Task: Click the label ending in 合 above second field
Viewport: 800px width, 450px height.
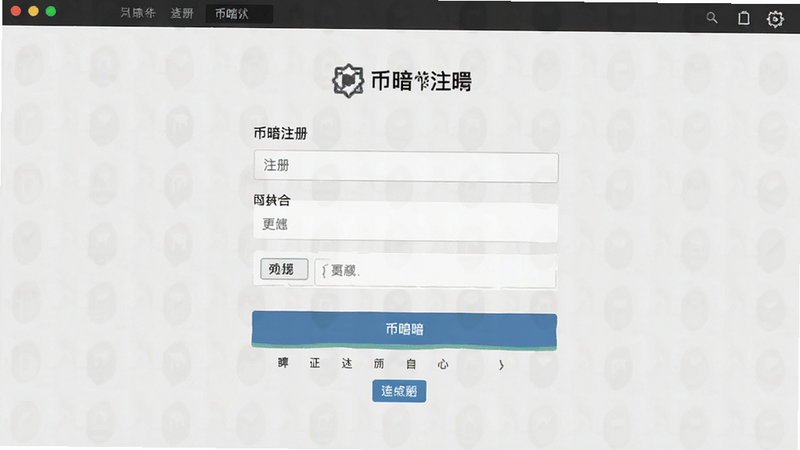Action: pos(272,200)
